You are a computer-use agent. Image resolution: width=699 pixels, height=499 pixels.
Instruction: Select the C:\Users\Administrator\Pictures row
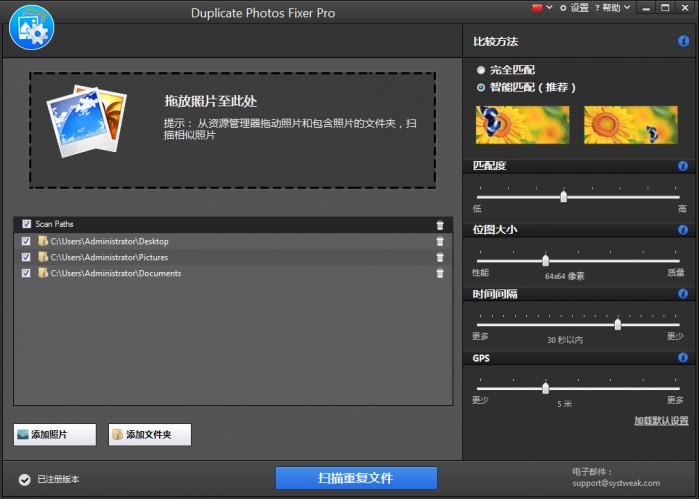(x=233, y=257)
